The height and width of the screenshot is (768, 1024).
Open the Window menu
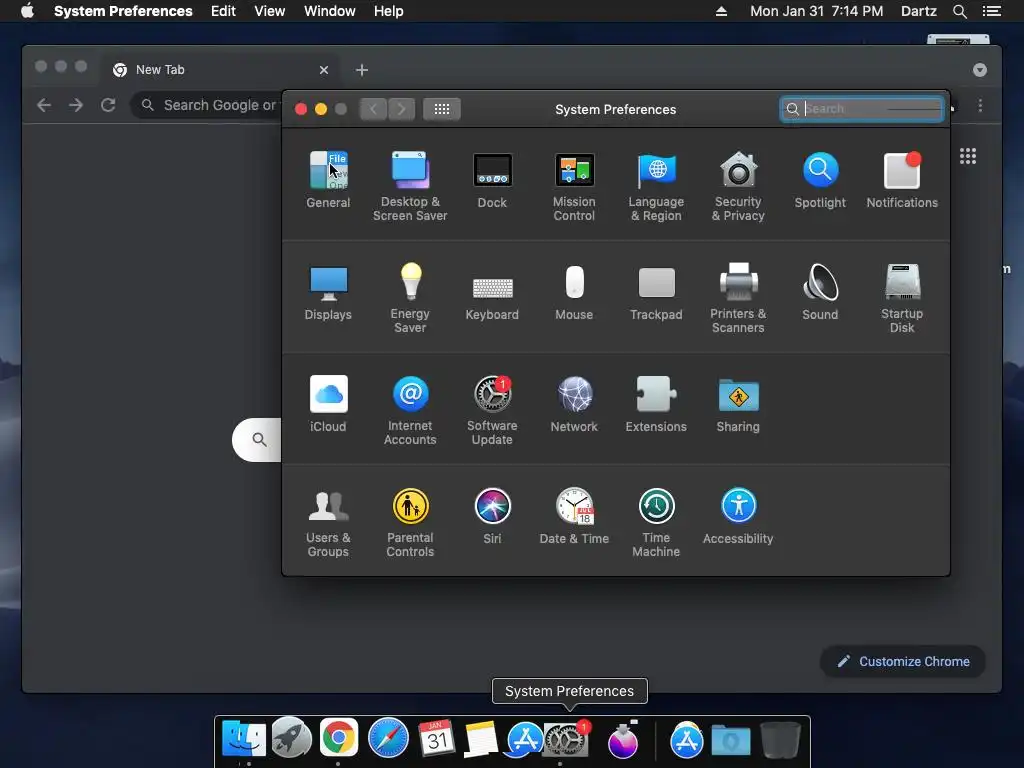pyautogui.click(x=330, y=11)
